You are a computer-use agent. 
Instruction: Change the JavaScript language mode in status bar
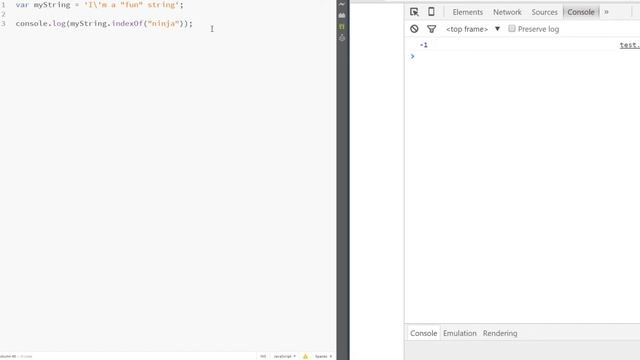284,356
